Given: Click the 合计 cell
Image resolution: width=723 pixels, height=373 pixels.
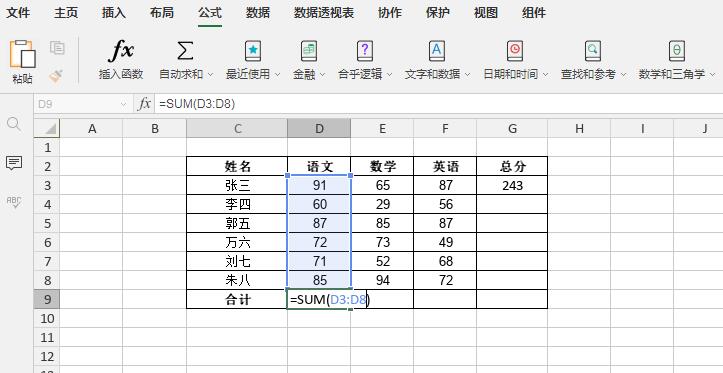Looking at the screenshot, I should pyautogui.click(x=237, y=300).
